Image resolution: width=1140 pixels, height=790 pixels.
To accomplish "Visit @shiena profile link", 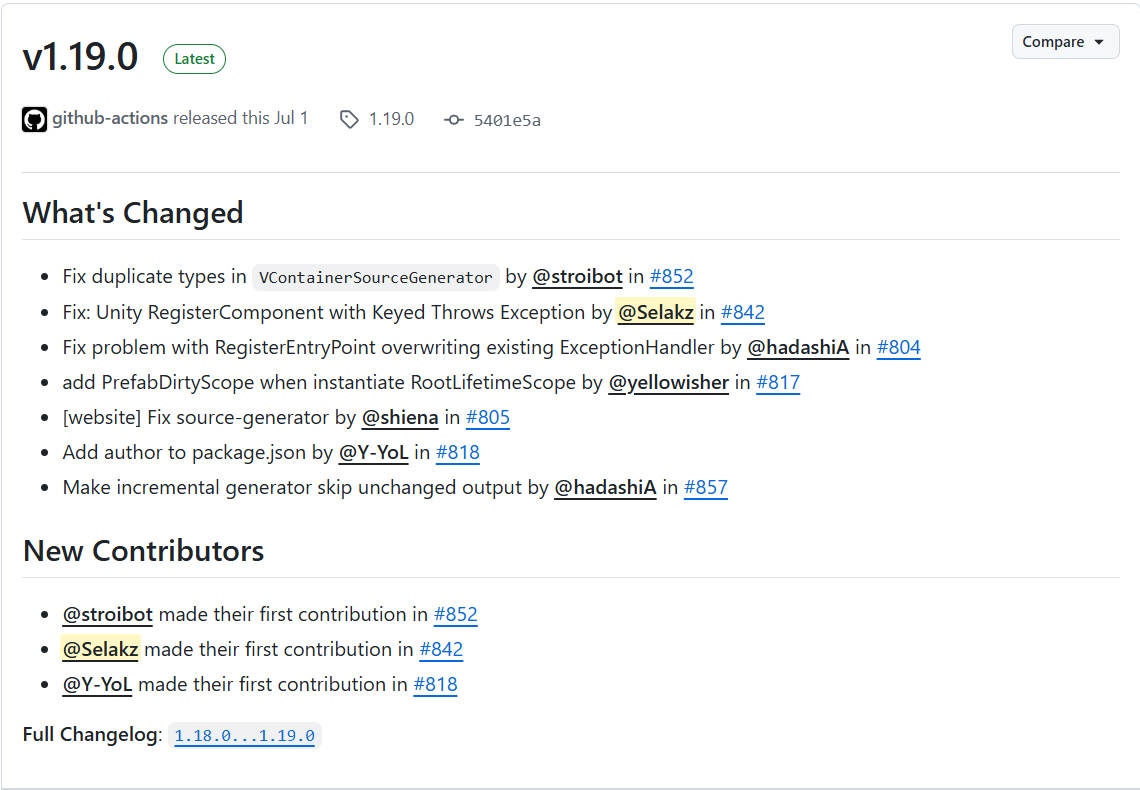I will (x=400, y=418).
